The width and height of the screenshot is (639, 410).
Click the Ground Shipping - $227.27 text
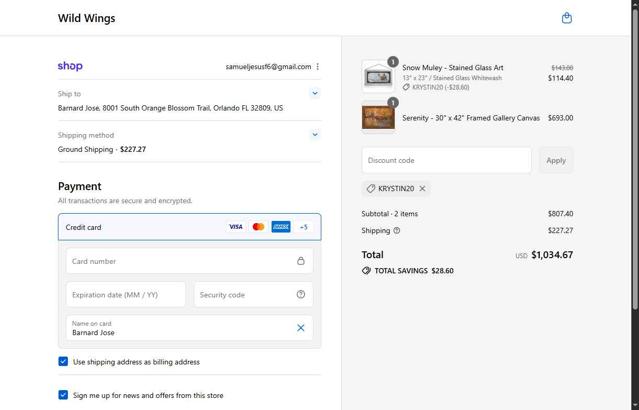(x=102, y=149)
